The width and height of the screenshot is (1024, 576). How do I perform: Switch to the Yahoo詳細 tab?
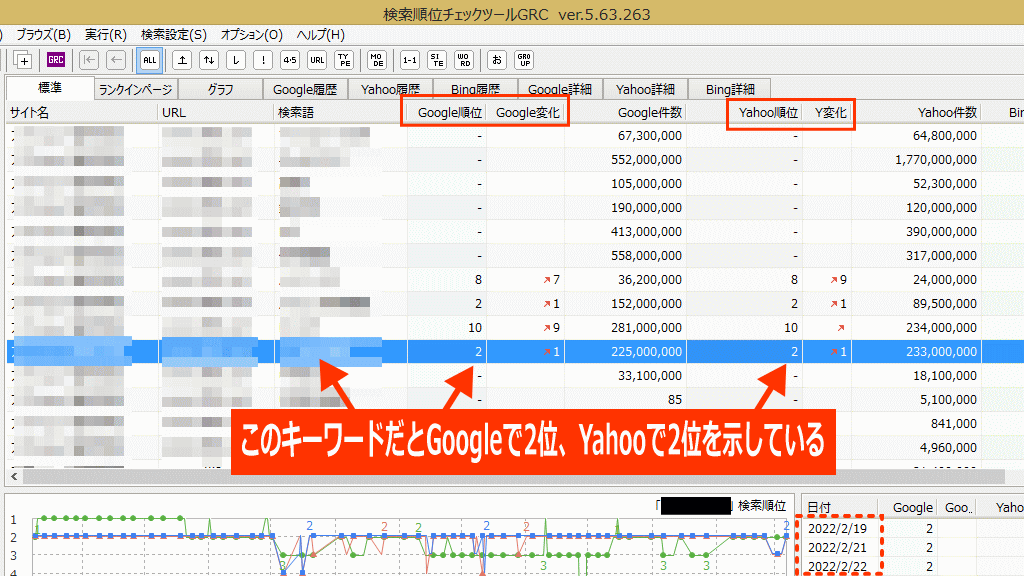[645, 89]
